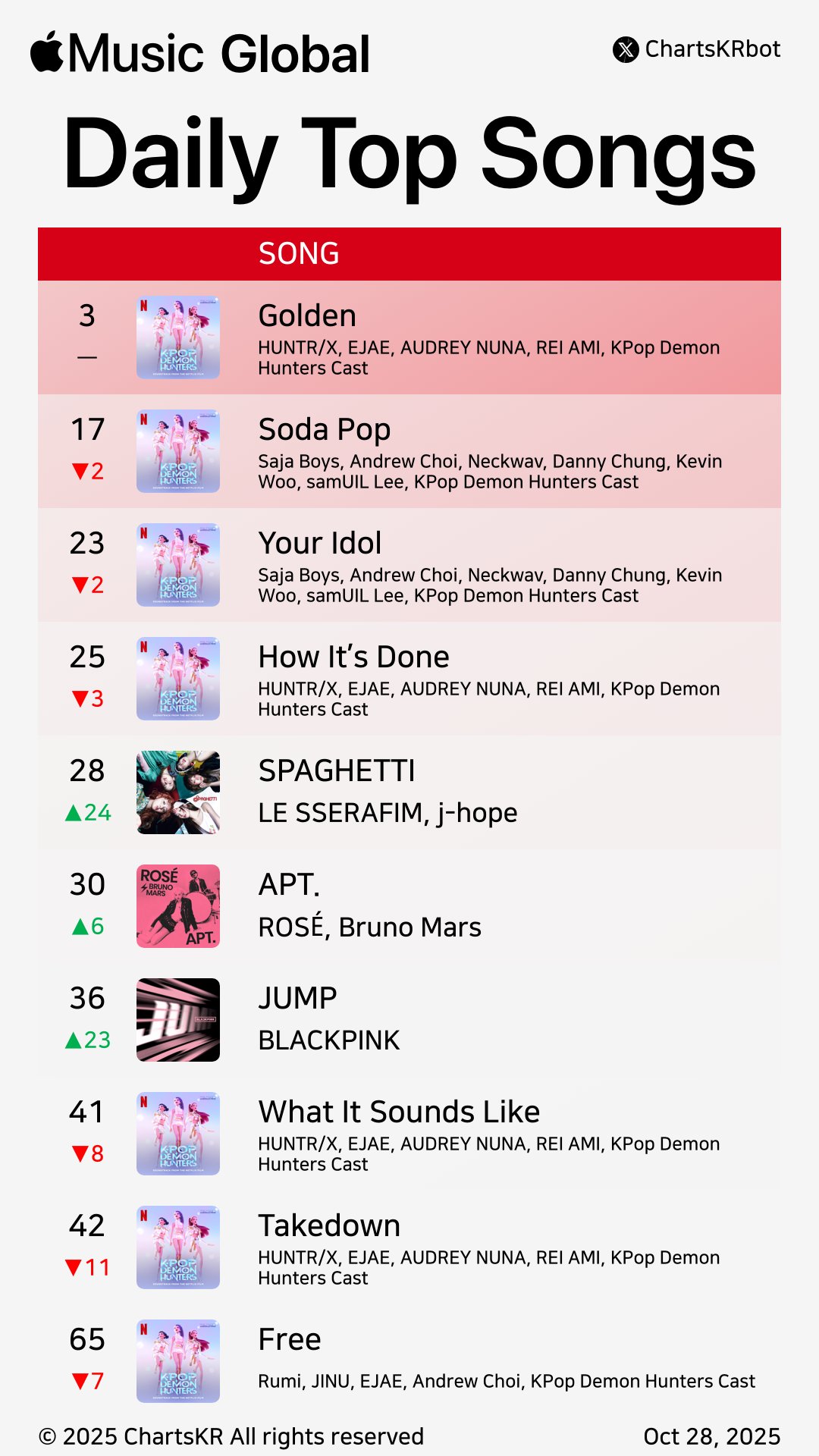Select the Soda Pop song title

pyautogui.click(x=325, y=430)
